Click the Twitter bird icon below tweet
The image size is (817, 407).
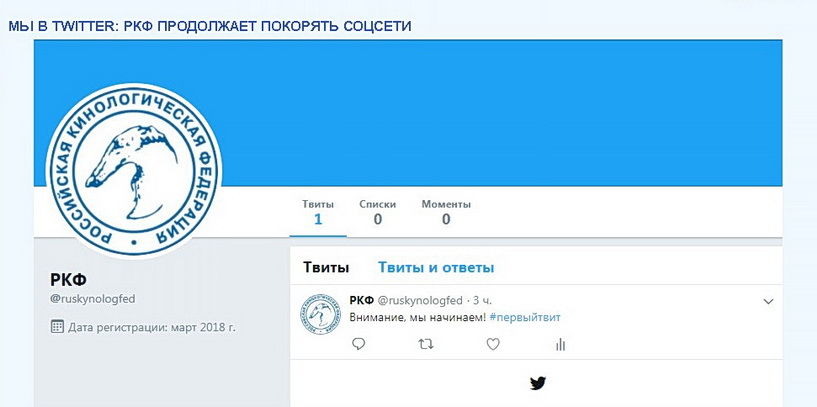pyautogui.click(x=537, y=384)
